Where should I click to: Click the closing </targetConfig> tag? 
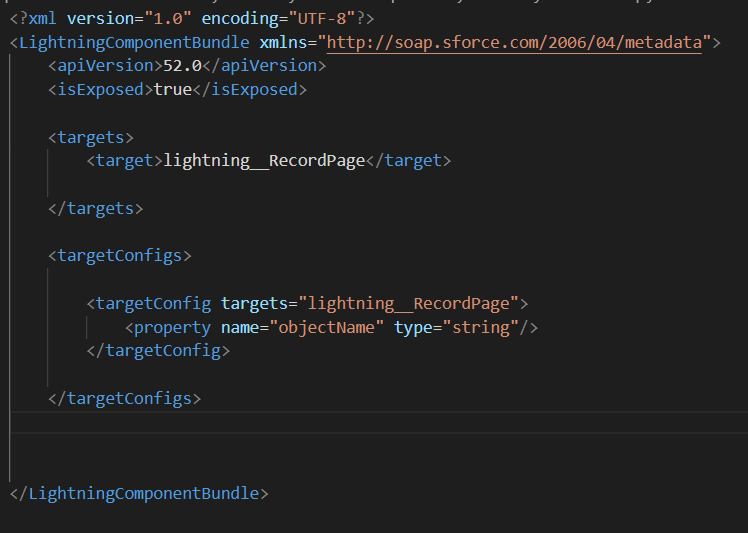click(158, 351)
